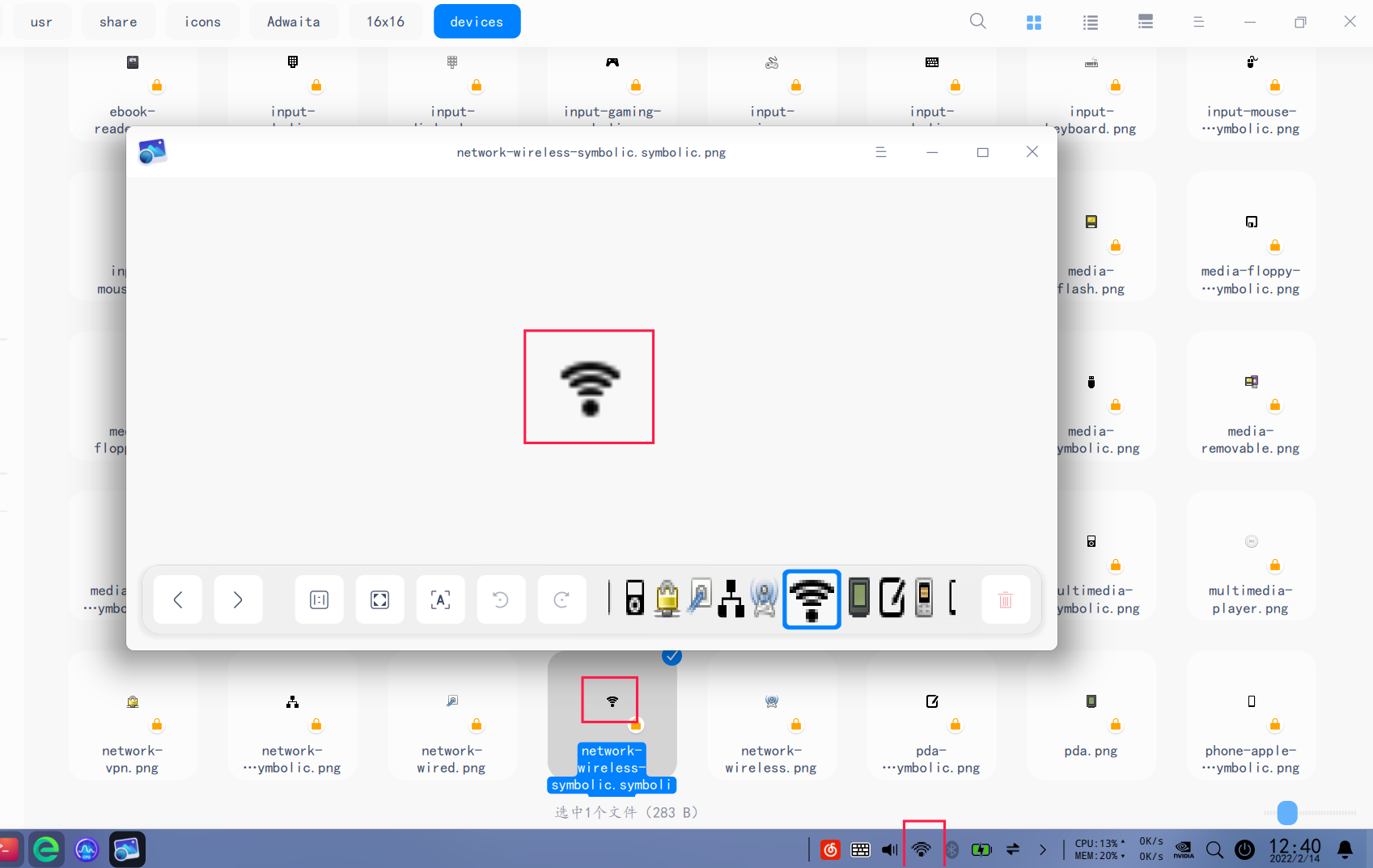Uncheck the selected file's checkmark badge
Viewport: 1373px width, 868px height.
click(672, 655)
